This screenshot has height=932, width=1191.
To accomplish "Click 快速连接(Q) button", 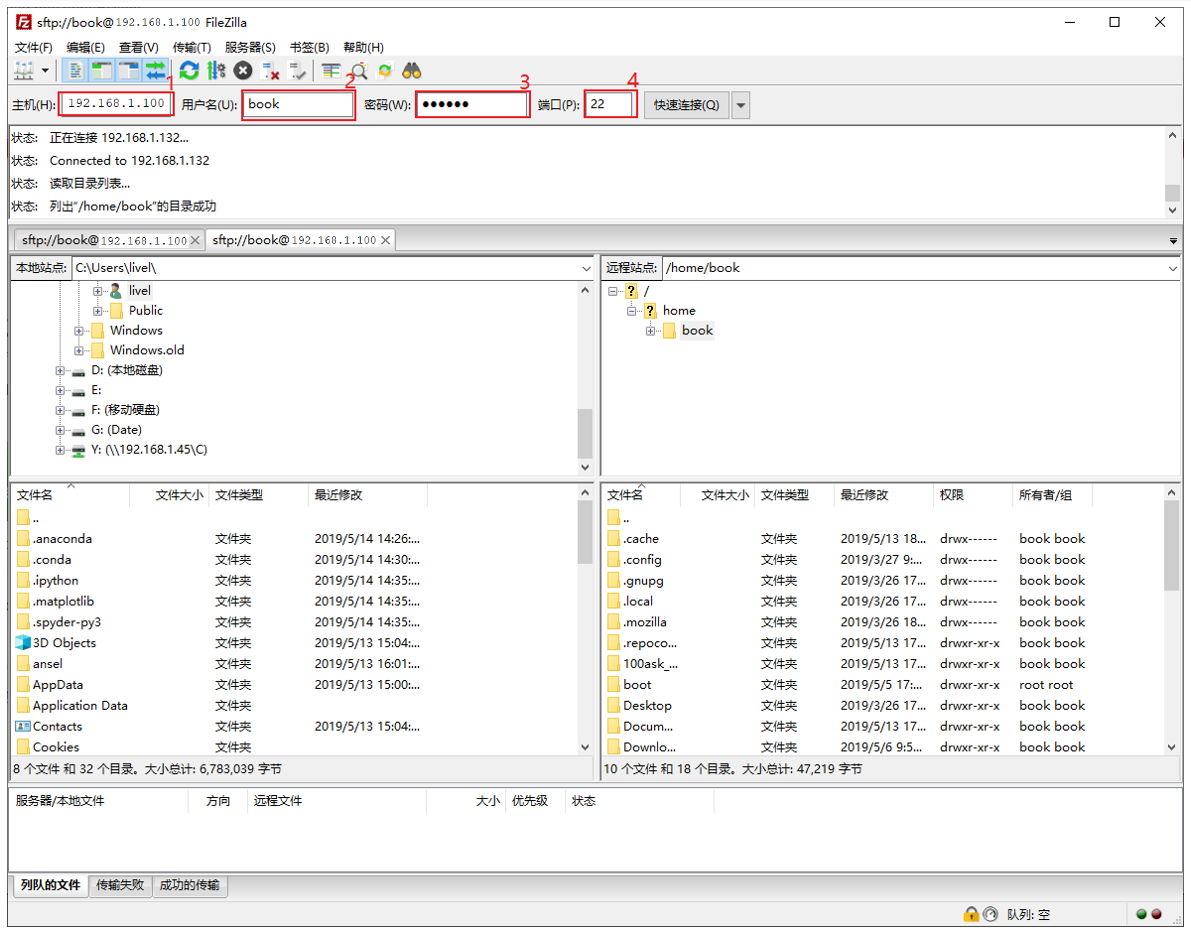I will point(687,105).
